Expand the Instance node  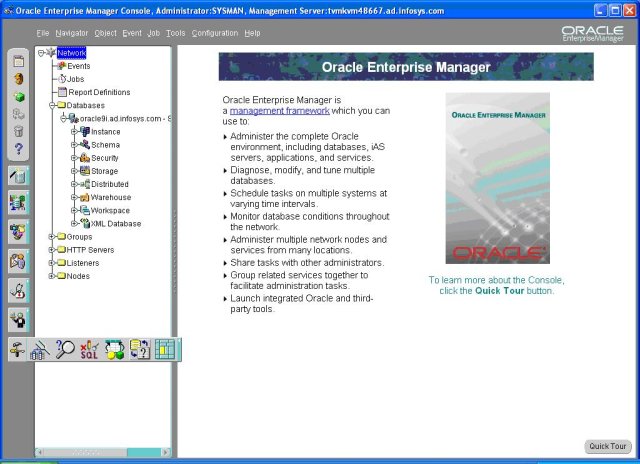(74, 131)
